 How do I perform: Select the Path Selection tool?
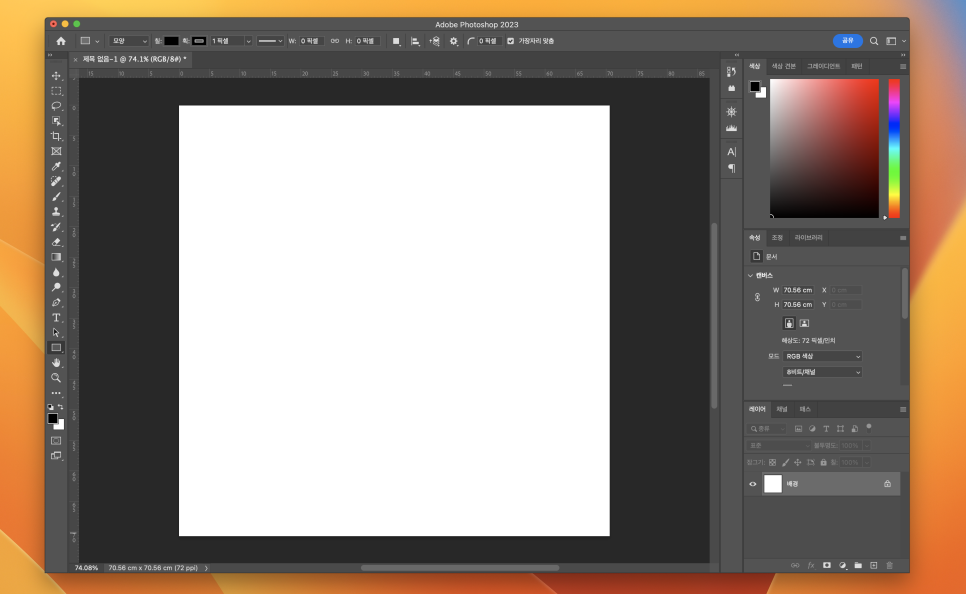56,332
